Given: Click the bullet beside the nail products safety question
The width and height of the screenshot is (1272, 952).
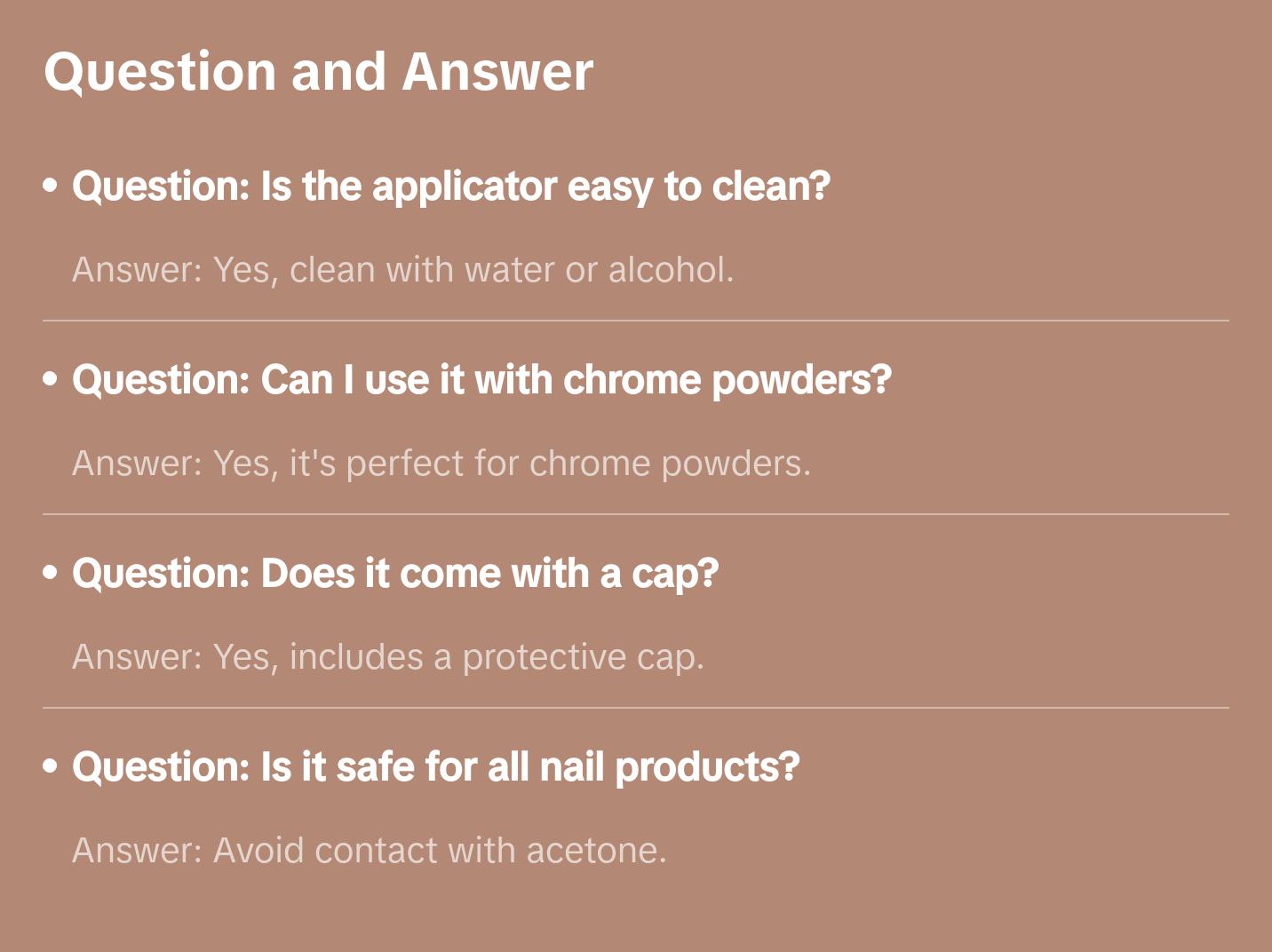Looking at the screenshot, I should tap(51, 766).
